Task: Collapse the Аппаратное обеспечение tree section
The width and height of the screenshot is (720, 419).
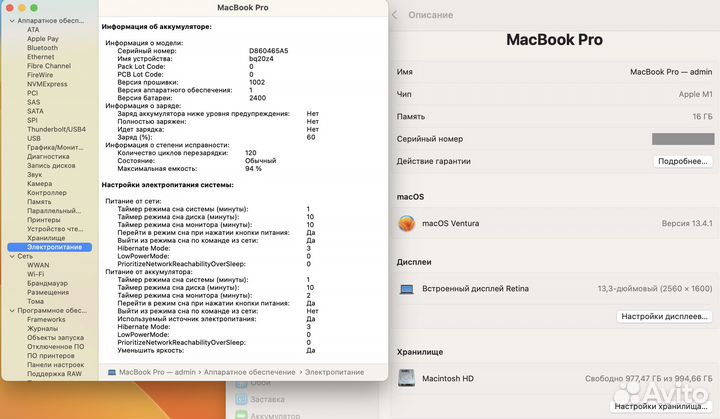Action: [x=12, y=21]
